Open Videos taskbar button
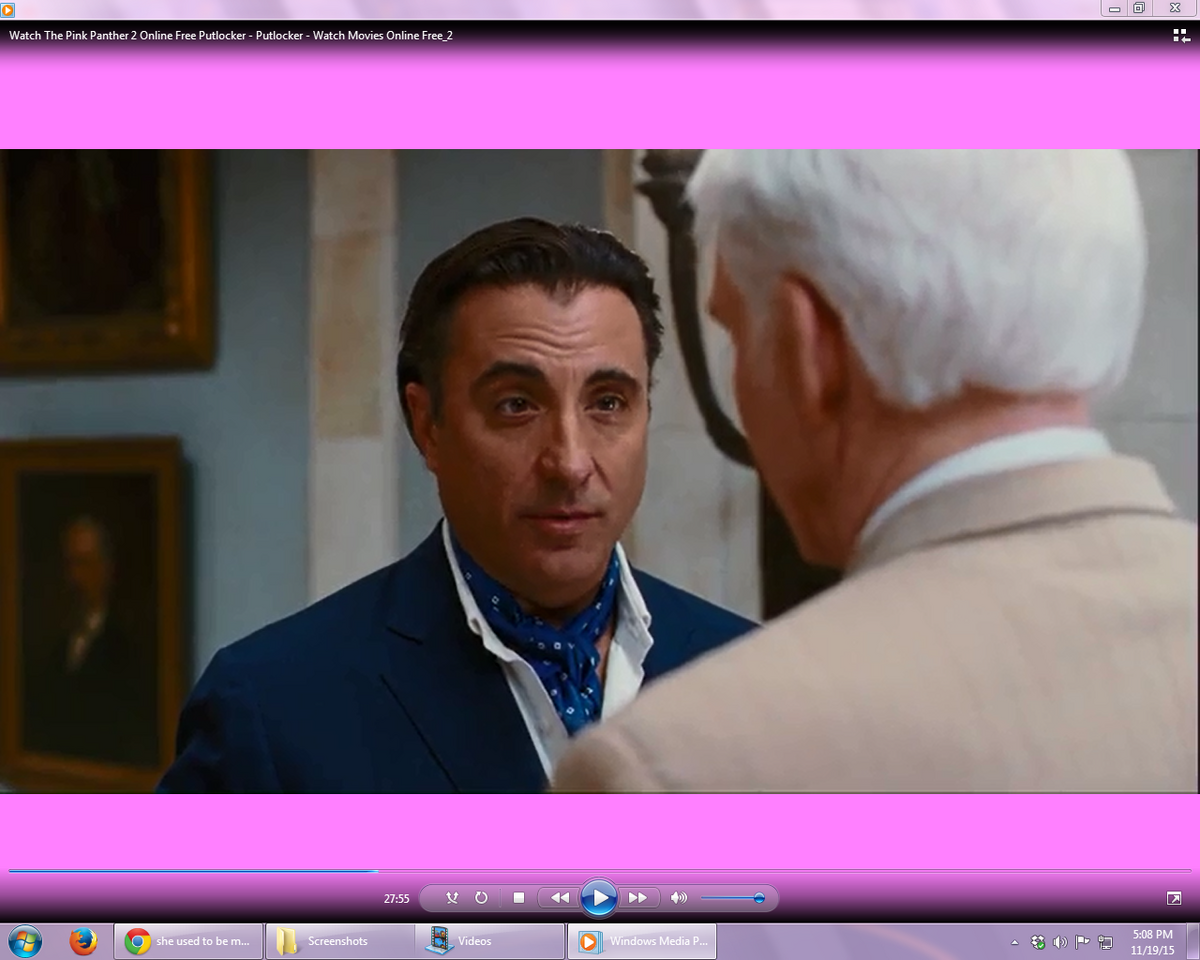Image resolution: width=1200 pixels, height=960 pixels. point(492,941)
